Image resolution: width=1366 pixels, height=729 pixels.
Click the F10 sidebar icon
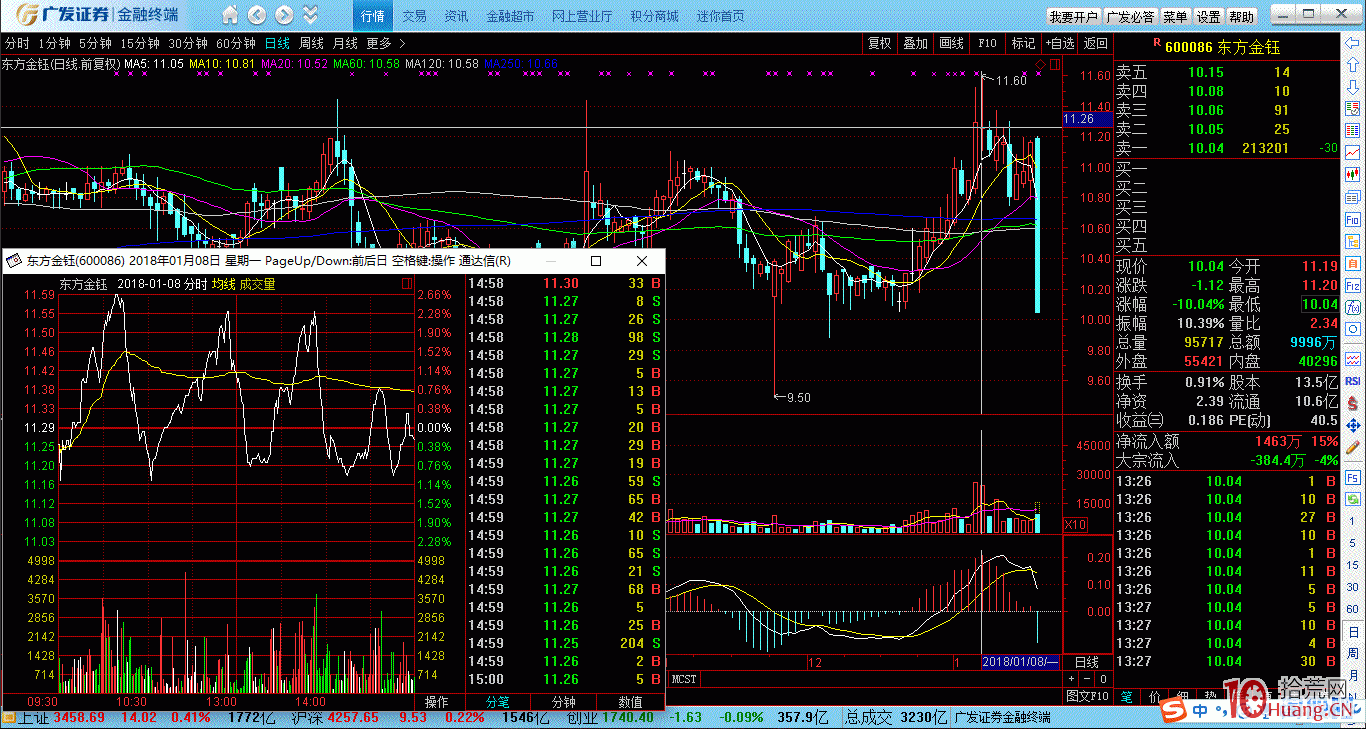click(x=1352, y=219)
